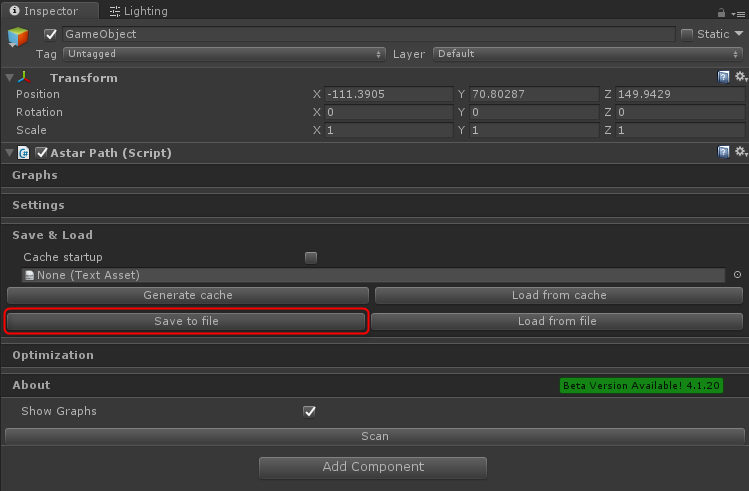Open the green Beta Version Available badge
Viewport: 749px width, 491px height.
point(641,385)
